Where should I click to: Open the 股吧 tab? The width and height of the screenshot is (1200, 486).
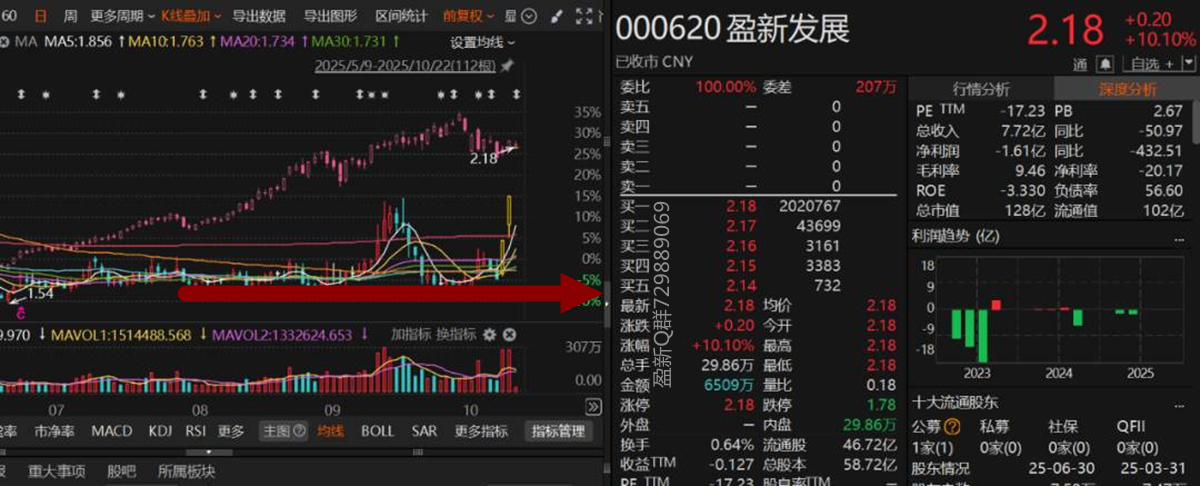pyautogui.click(x=121, y=471)
